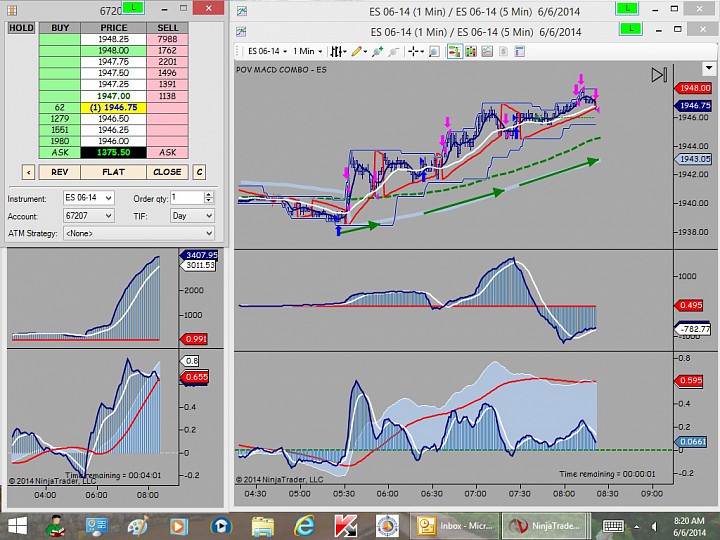Open the Account 67207 dropdown
The height and width of the screenshot is (540, 720).
pyautogui.click(x=89, y=215)
